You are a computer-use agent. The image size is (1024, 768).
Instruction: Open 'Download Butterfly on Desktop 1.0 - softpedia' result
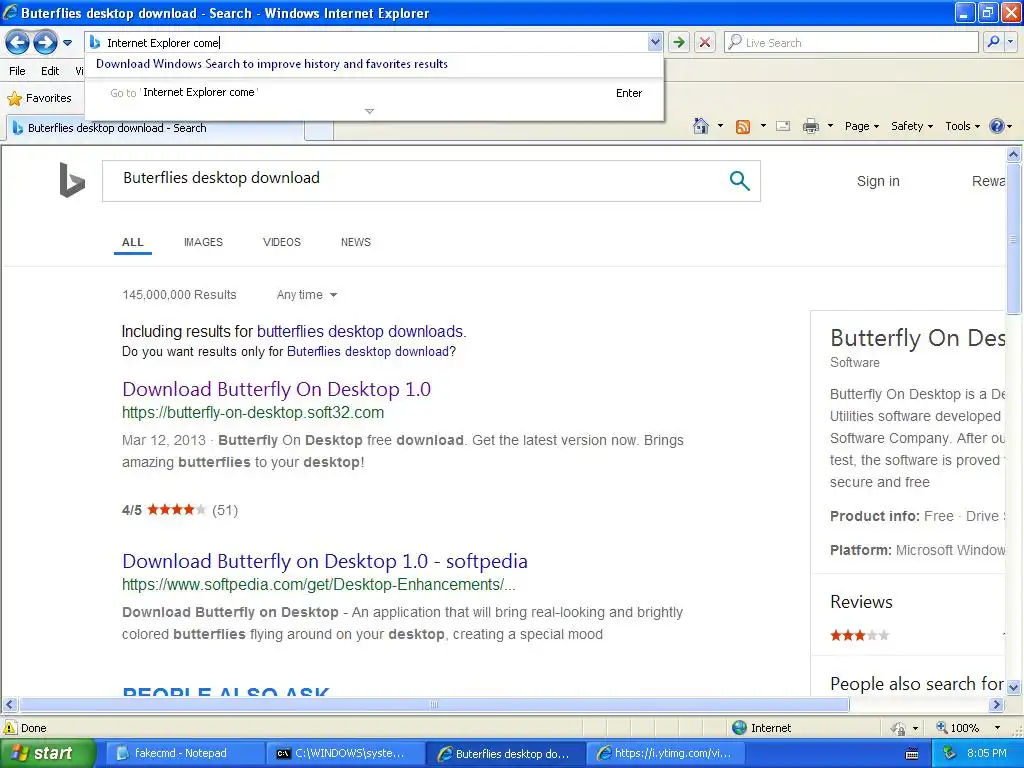pyautogui.click(x=325, y=562)
